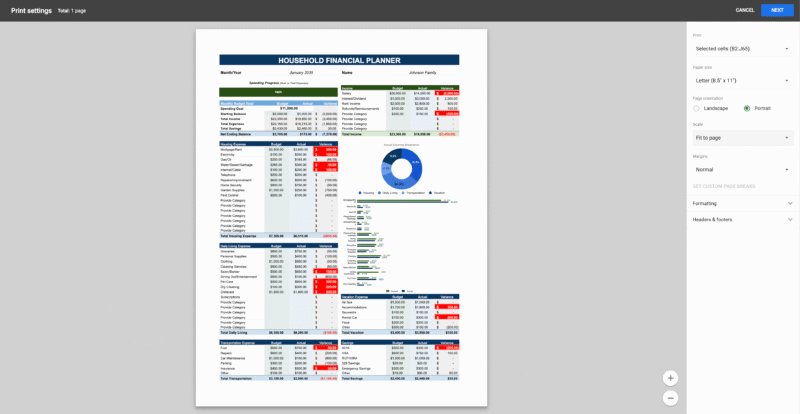The width and height of the screenshot is (800, 414).
Task: Open the Scale Fit to page dropdown
Action: [x=742, y=138]
